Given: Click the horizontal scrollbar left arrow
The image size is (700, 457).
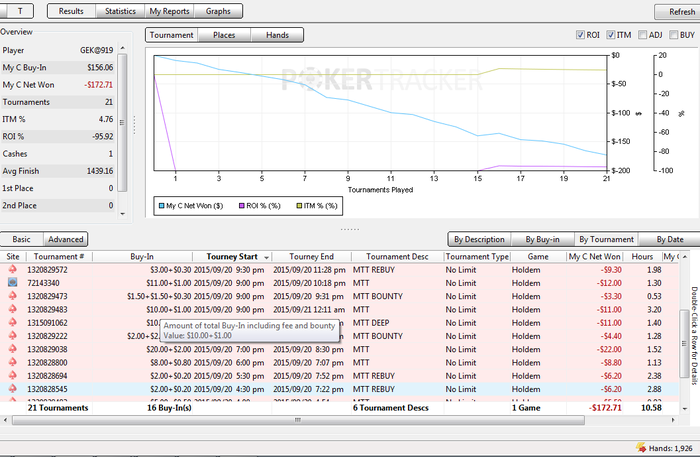Looking at the screenshot, I should (5, 420).
